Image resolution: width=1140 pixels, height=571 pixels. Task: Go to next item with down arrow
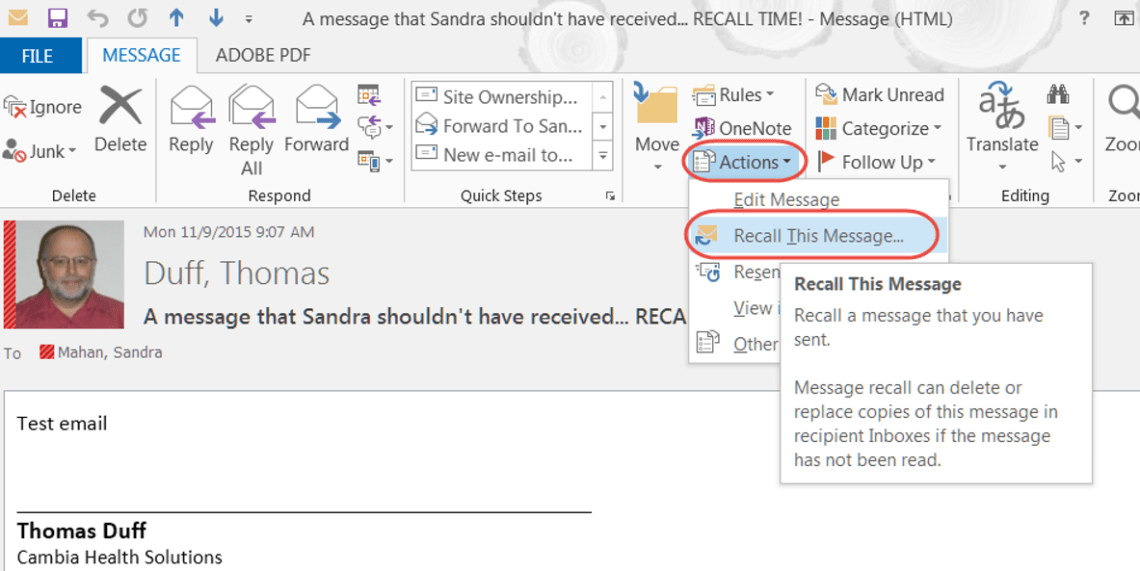[216, 18]
